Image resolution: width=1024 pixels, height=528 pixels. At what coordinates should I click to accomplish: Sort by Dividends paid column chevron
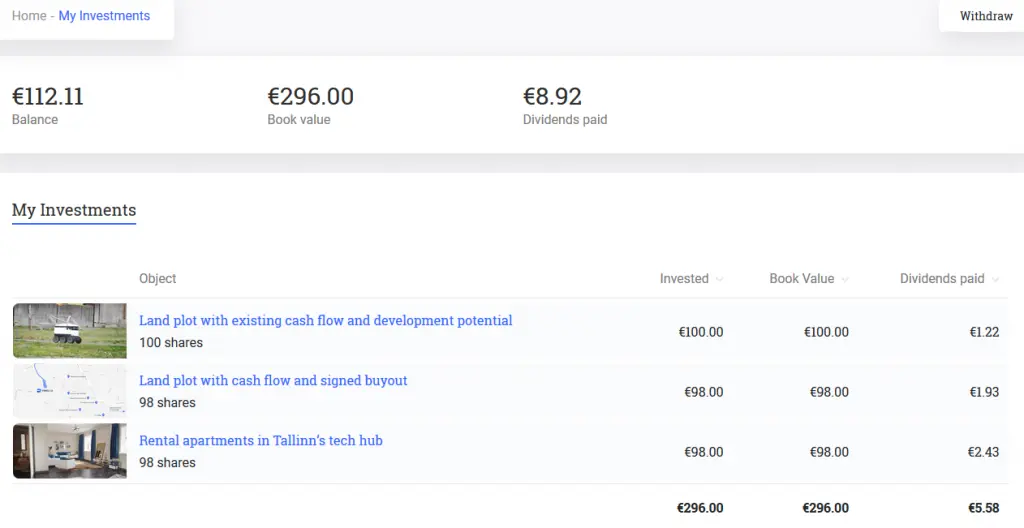pyautogui.click(x=995, y=280)
